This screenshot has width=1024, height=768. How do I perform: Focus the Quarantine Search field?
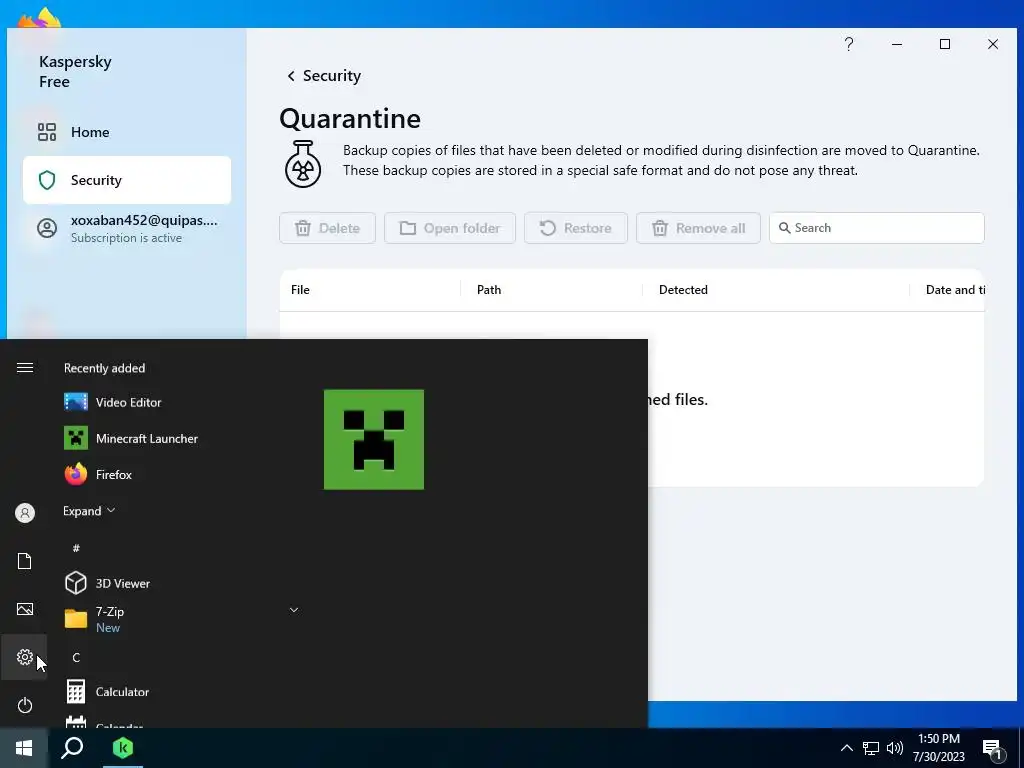point(876,228)
